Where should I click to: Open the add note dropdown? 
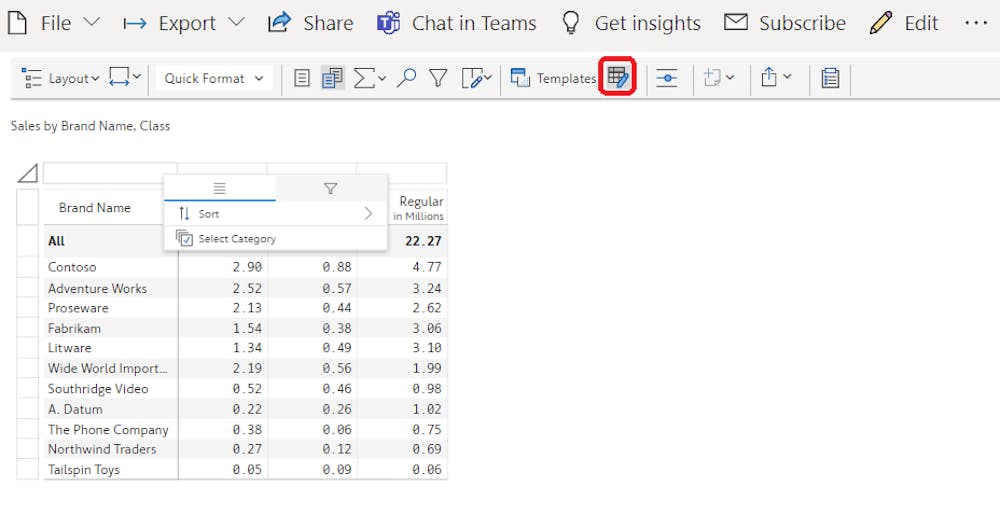(719, 78)
